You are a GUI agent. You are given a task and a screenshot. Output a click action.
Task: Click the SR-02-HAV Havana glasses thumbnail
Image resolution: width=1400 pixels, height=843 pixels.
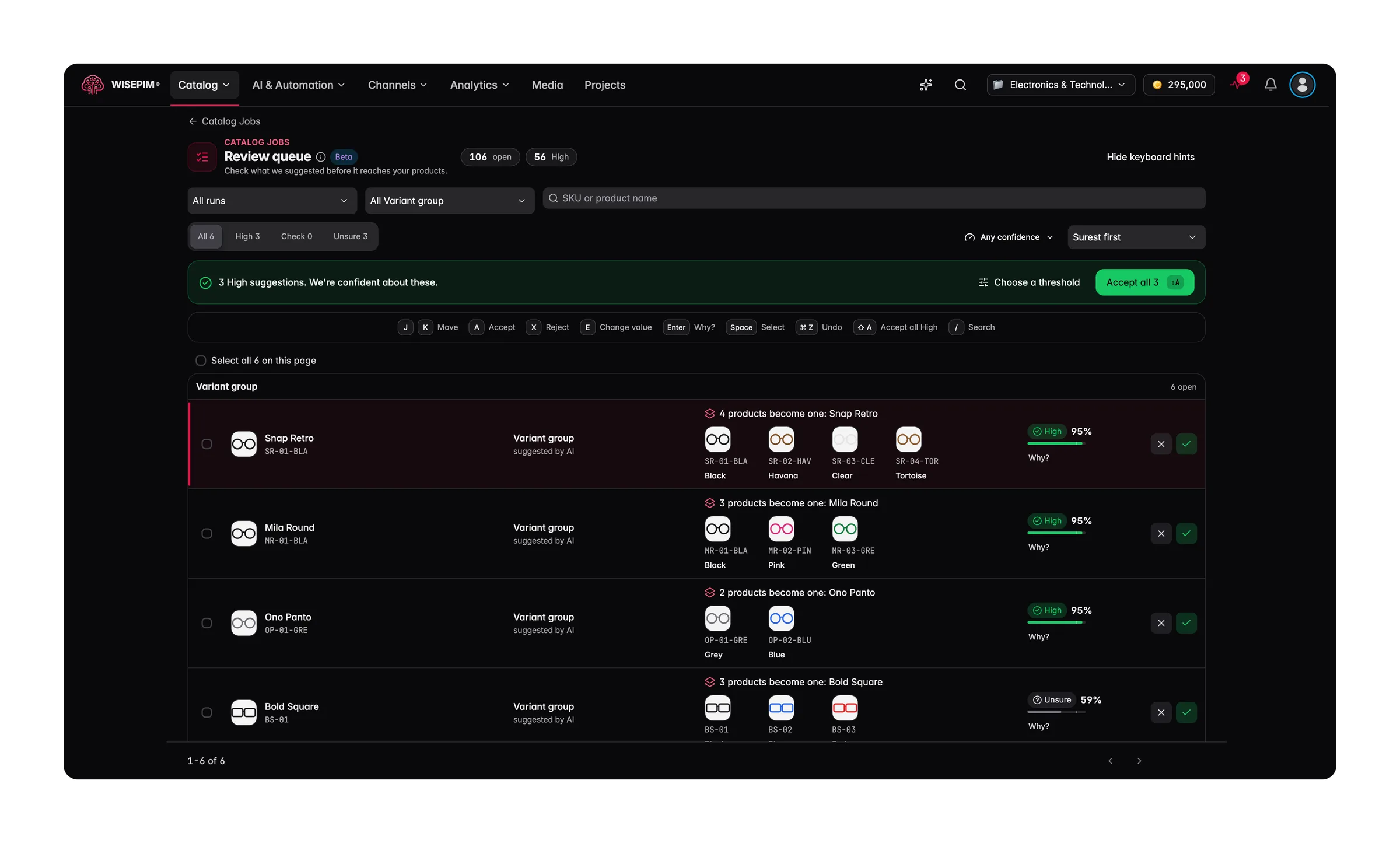781,439
